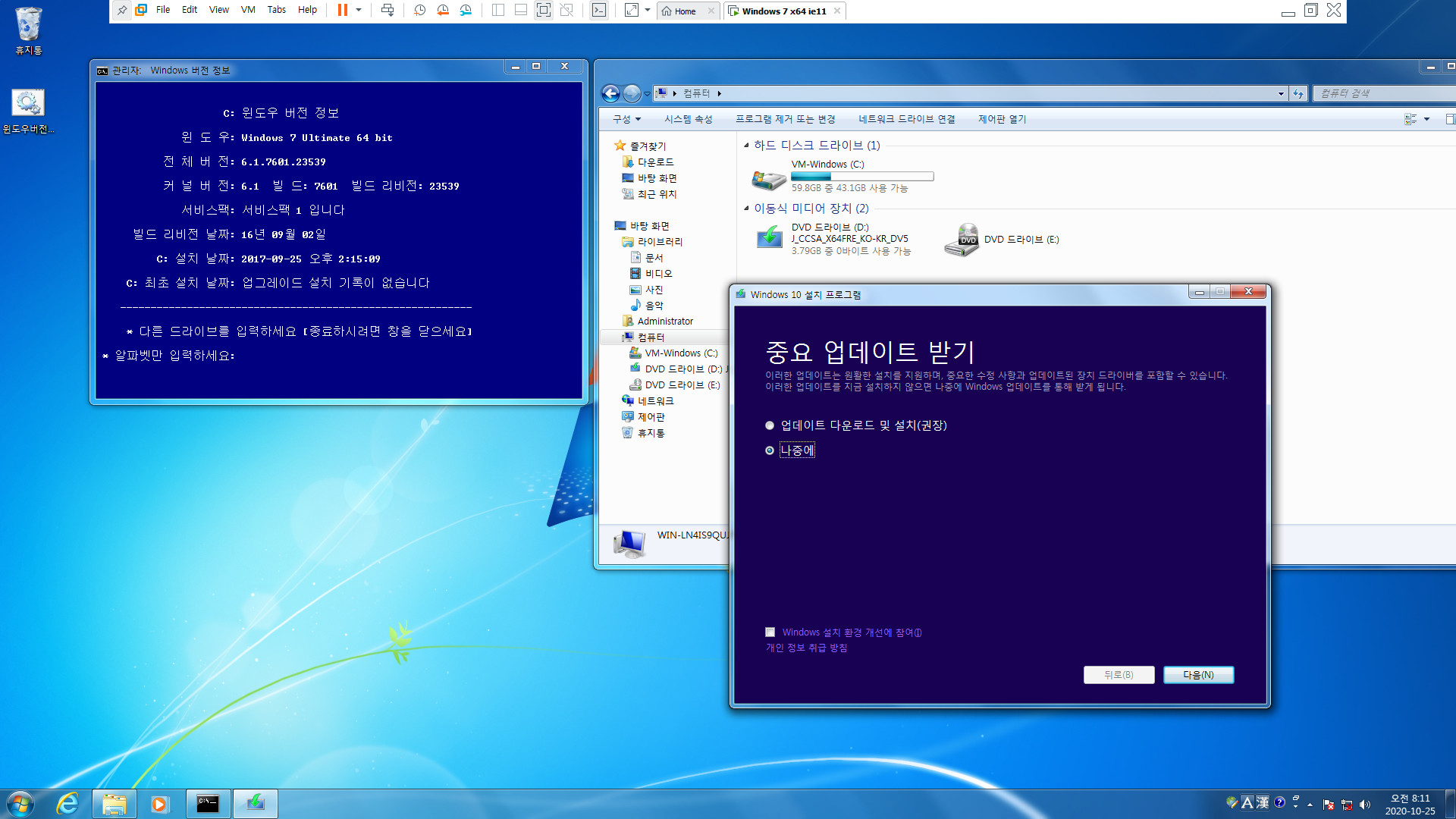Click the 다음(N) button in setup
Viewport: 1456px width, 819px height.
(1198, 675)
